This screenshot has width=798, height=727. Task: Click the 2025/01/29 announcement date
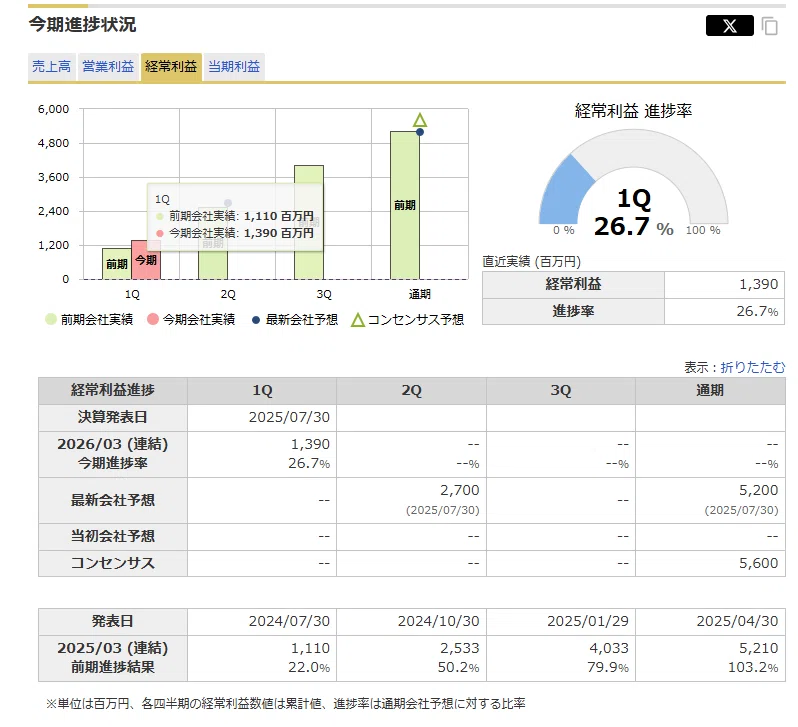[588, 621]
